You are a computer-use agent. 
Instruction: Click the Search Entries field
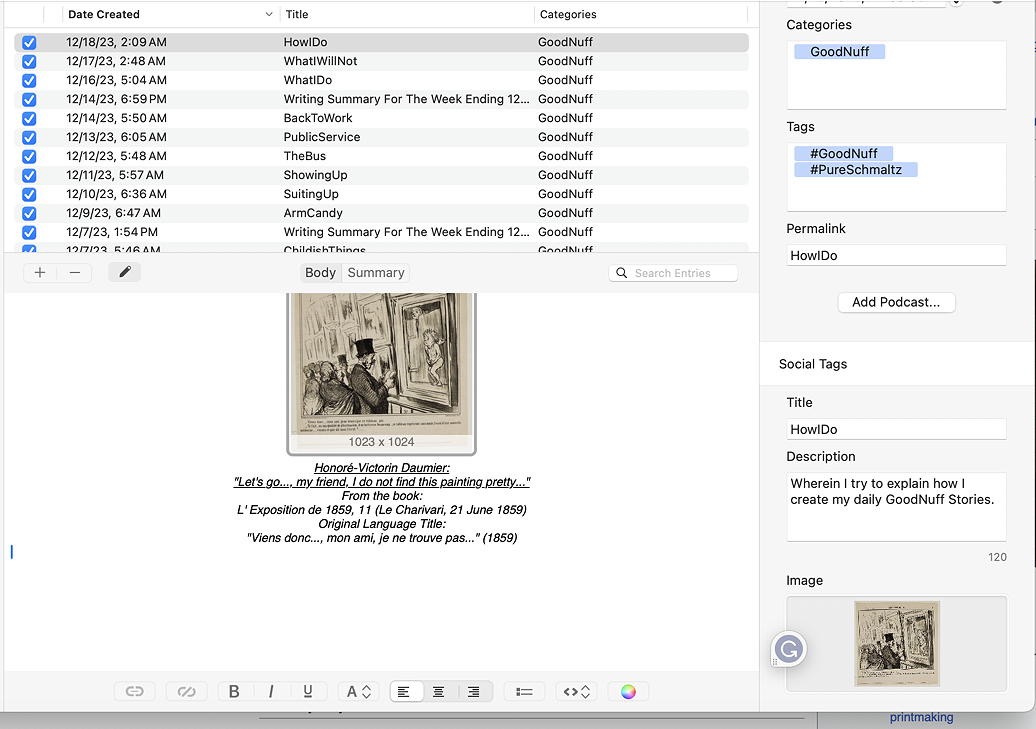[x=673, y=273]
